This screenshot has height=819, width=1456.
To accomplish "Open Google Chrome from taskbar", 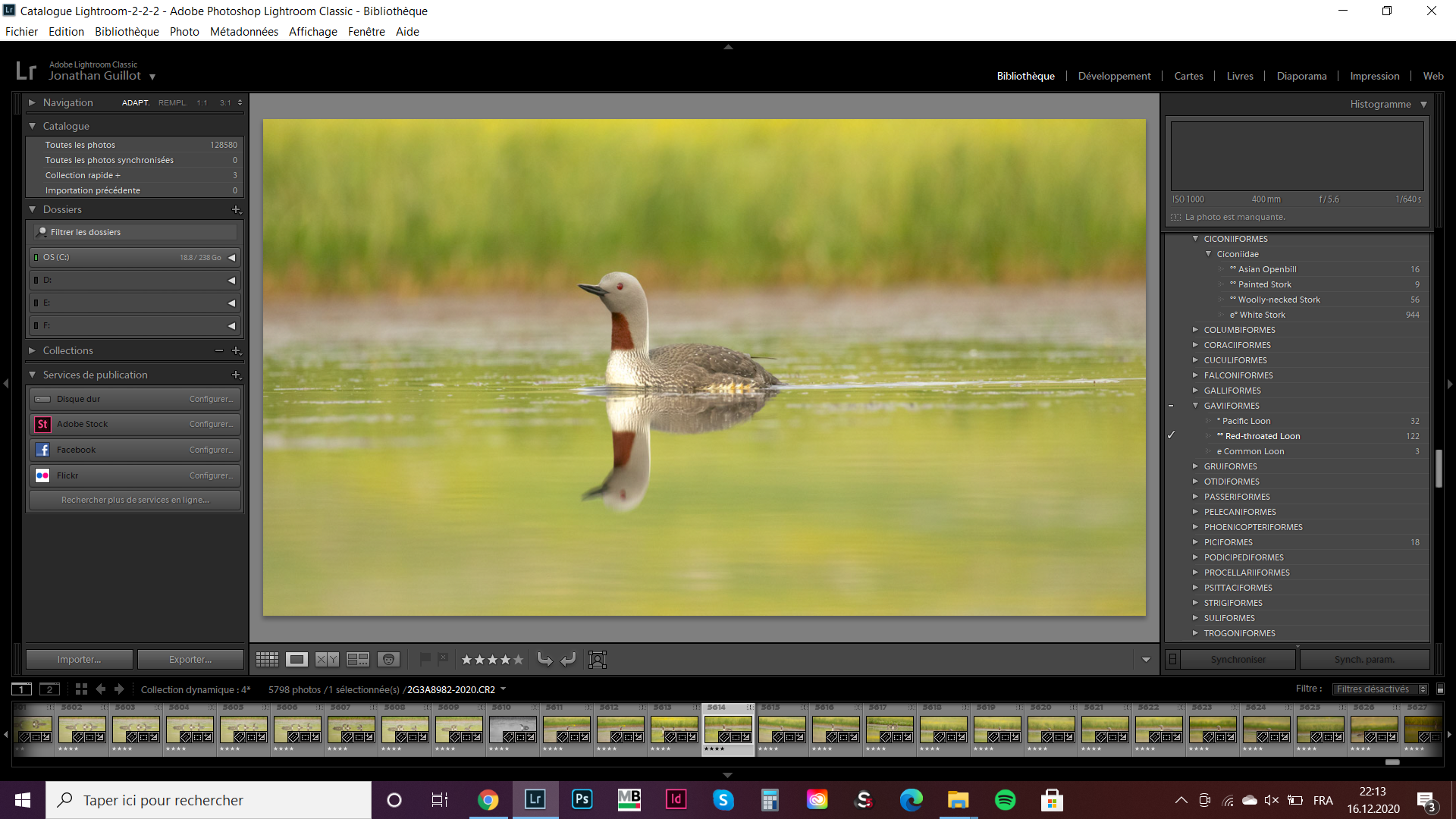I will click(x=488, y=800).
